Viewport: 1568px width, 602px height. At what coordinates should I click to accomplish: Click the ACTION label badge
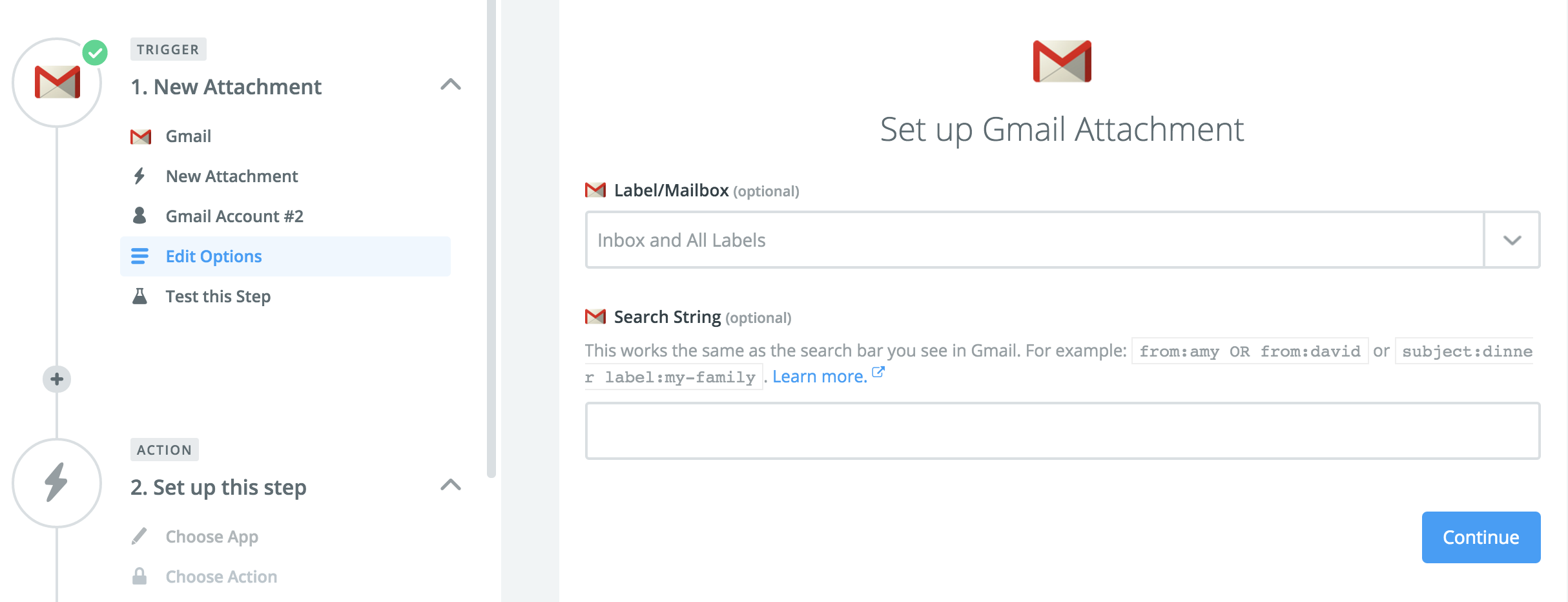[x=164, y=450]
